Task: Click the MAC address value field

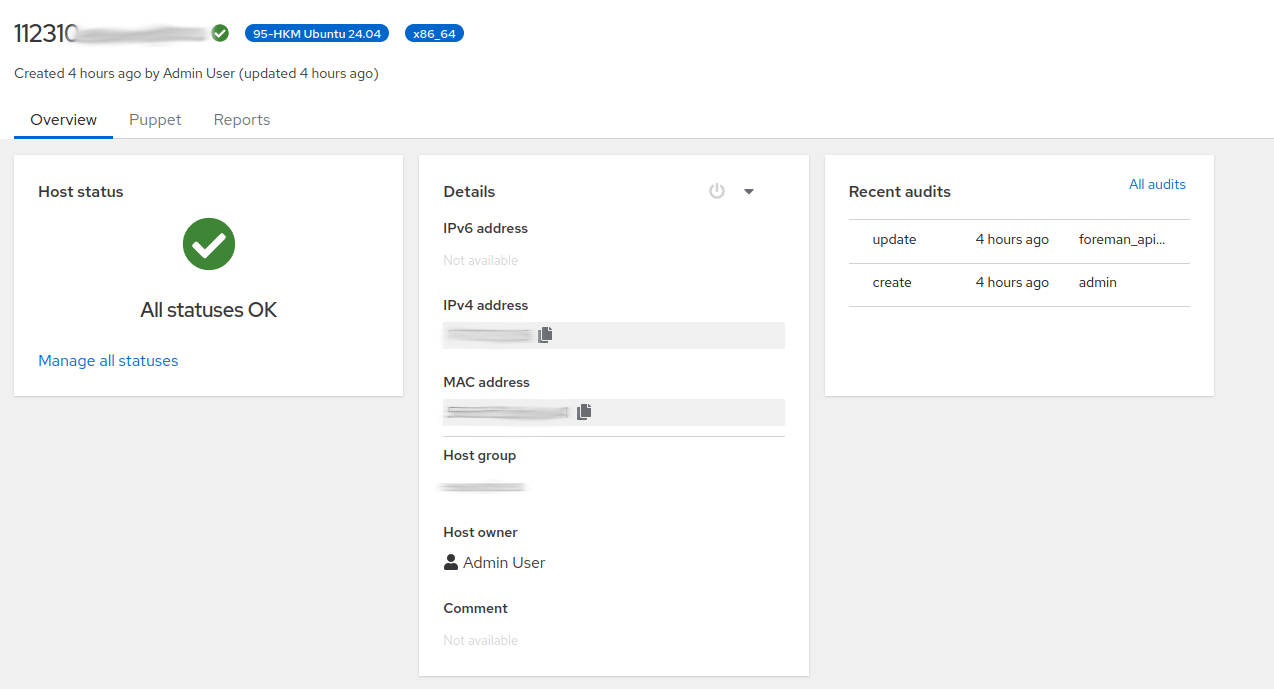Action: [x=506, y=412]
